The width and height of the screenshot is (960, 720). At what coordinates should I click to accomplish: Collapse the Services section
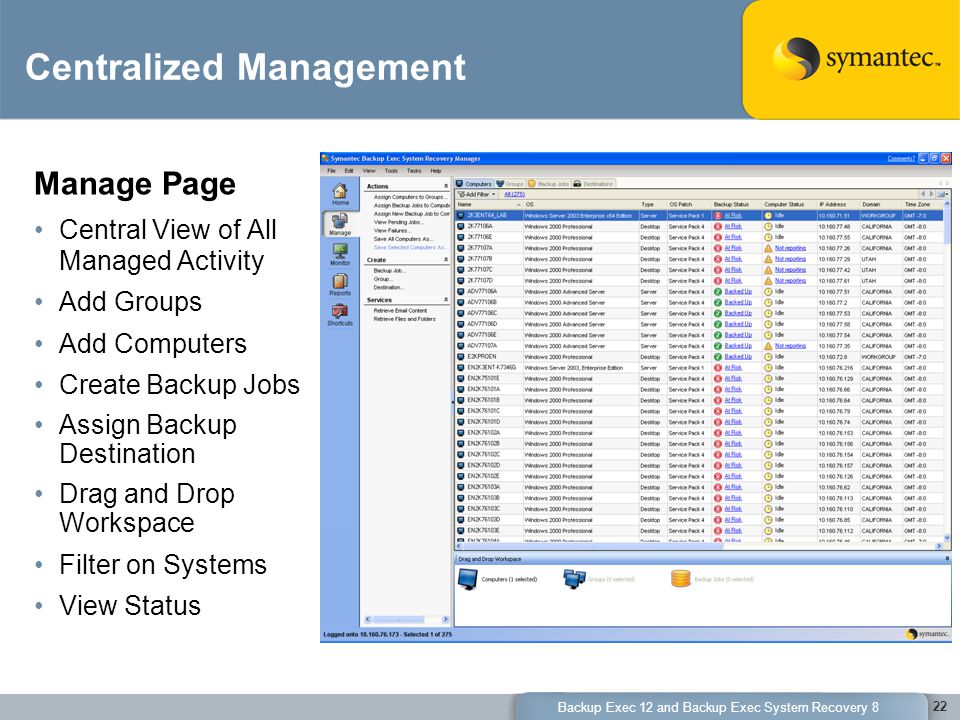446,299
